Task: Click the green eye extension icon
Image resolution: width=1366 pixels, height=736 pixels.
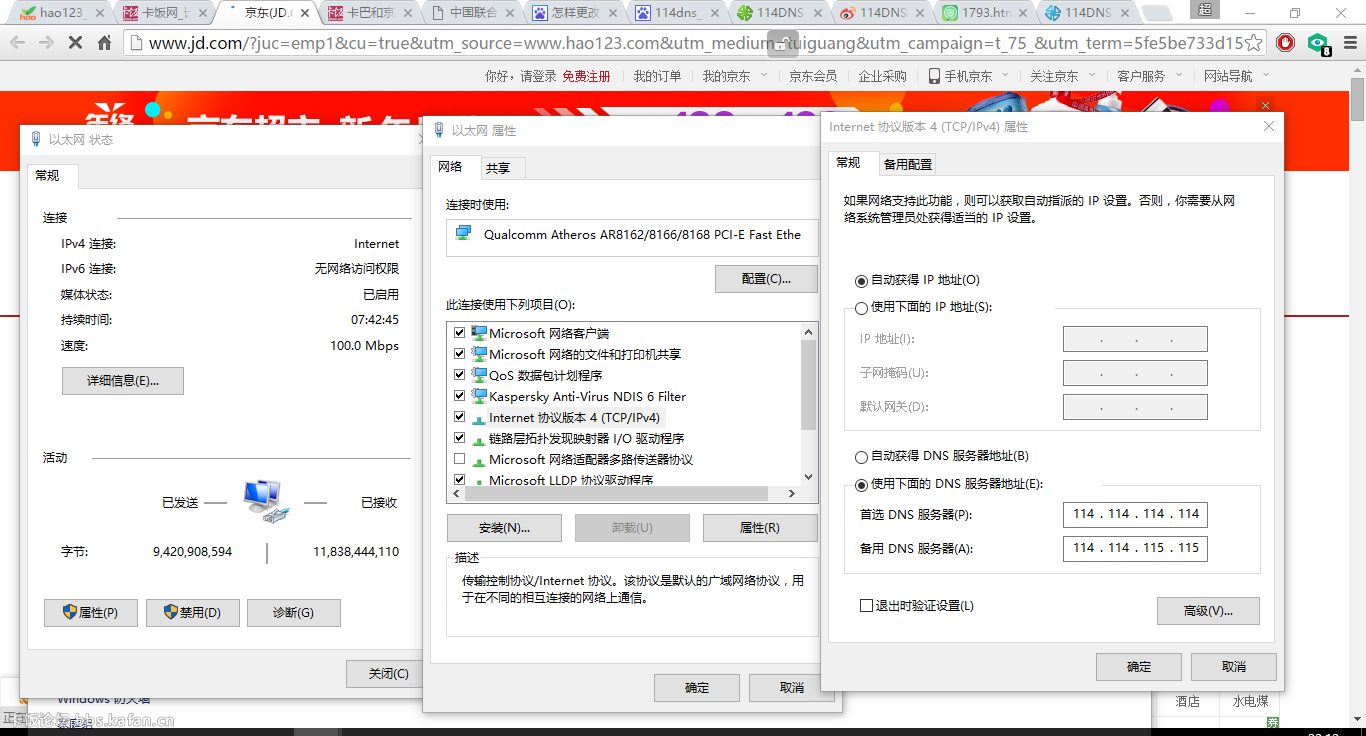Action: [x=1319, y=44]
